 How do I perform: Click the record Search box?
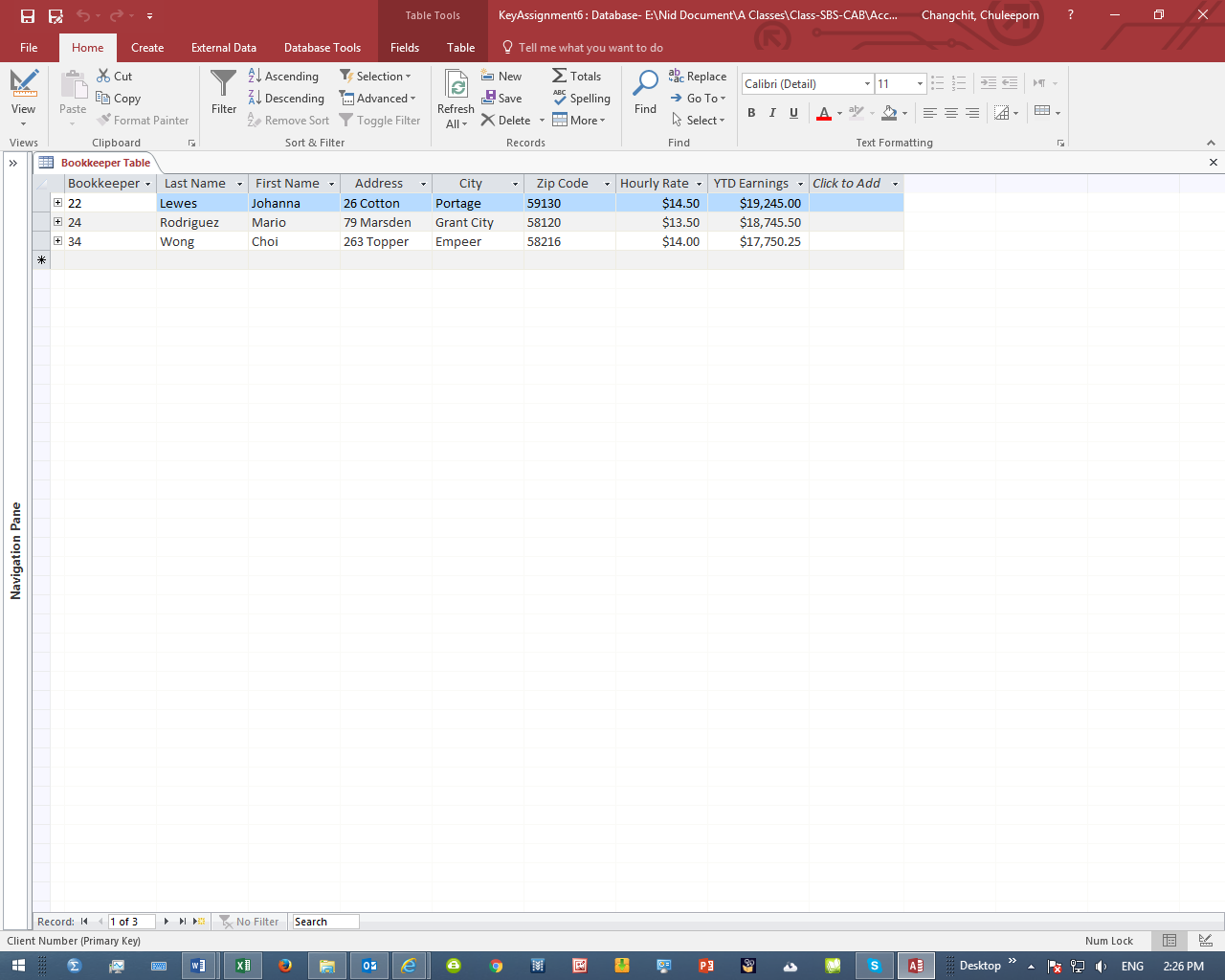click(324, 921)
